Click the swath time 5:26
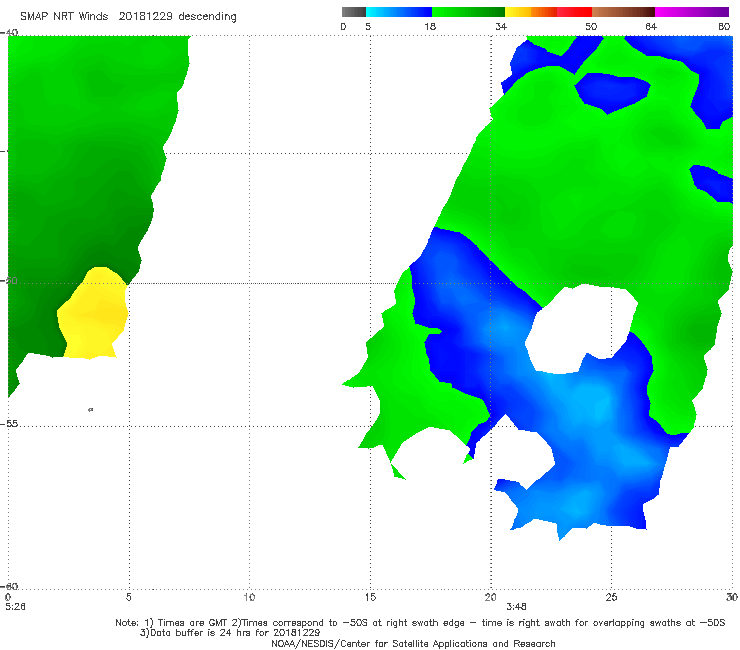 [x=15, y=607]
